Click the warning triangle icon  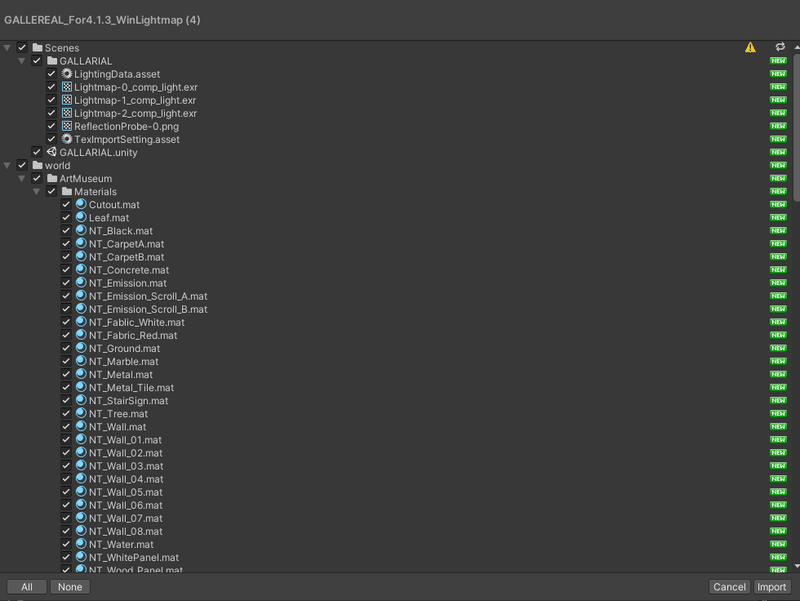point(750,47)
